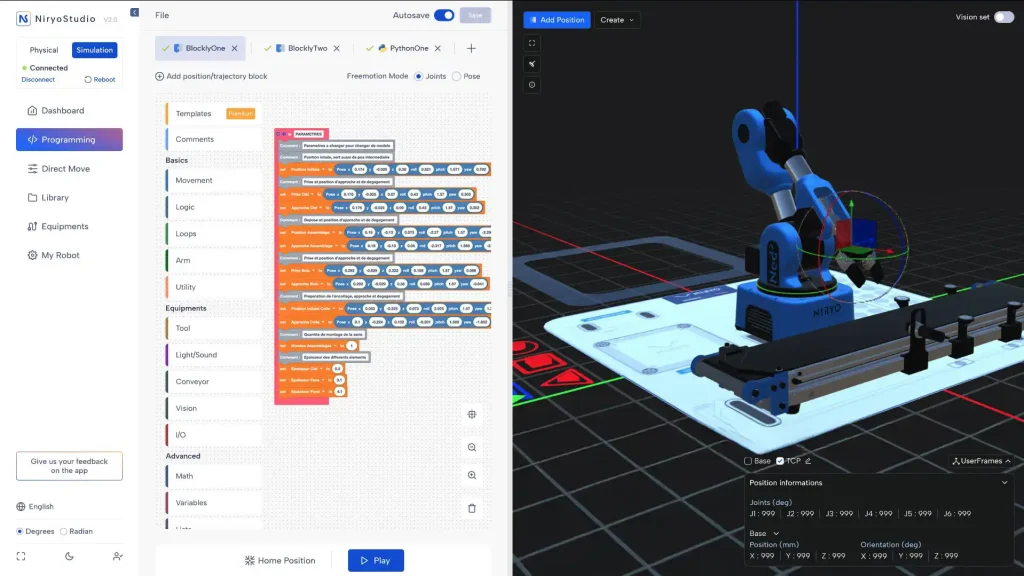Screen dimensions: 1024x576
Task: Enable the Vision set switch
Action: [x=1003, y=17]
